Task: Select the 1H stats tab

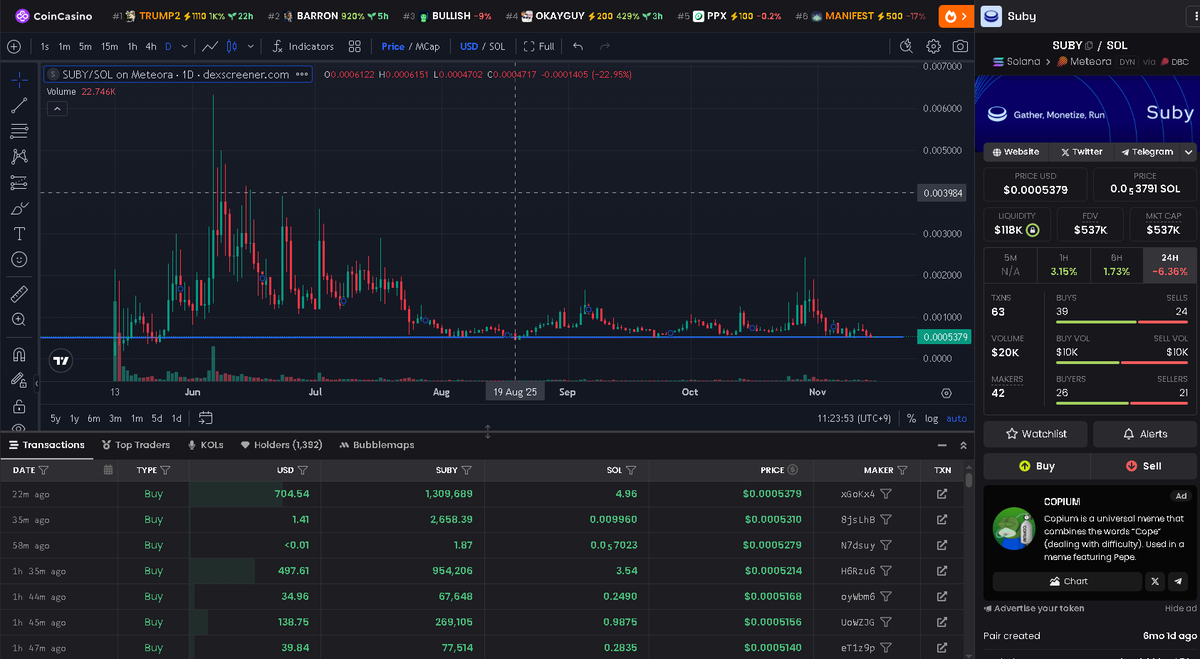Action: (x=1063, y=265)
